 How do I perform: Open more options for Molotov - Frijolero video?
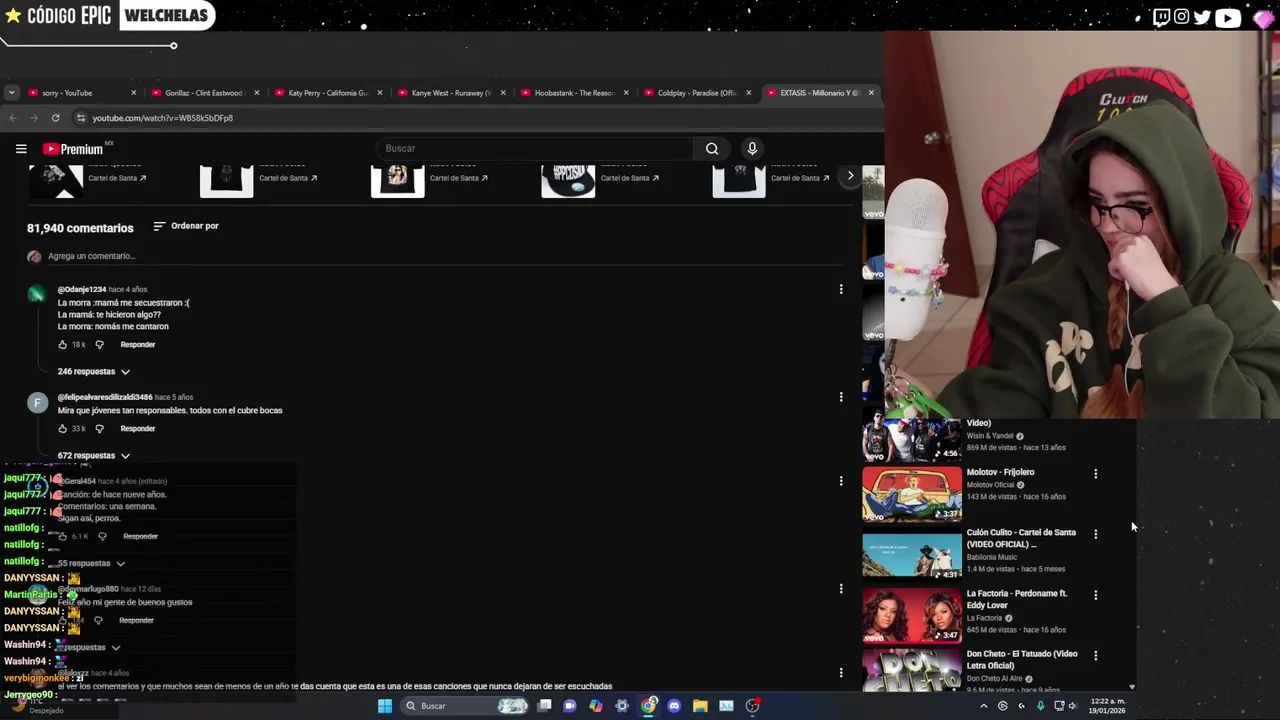[1096, 474]
